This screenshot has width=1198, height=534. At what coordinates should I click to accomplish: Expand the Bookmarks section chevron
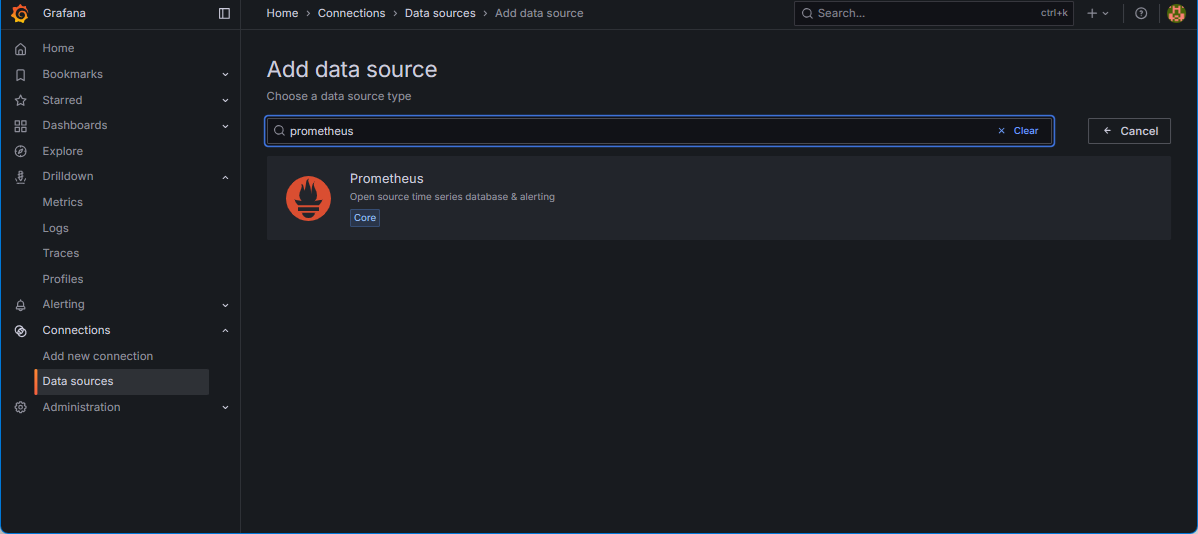225,75
